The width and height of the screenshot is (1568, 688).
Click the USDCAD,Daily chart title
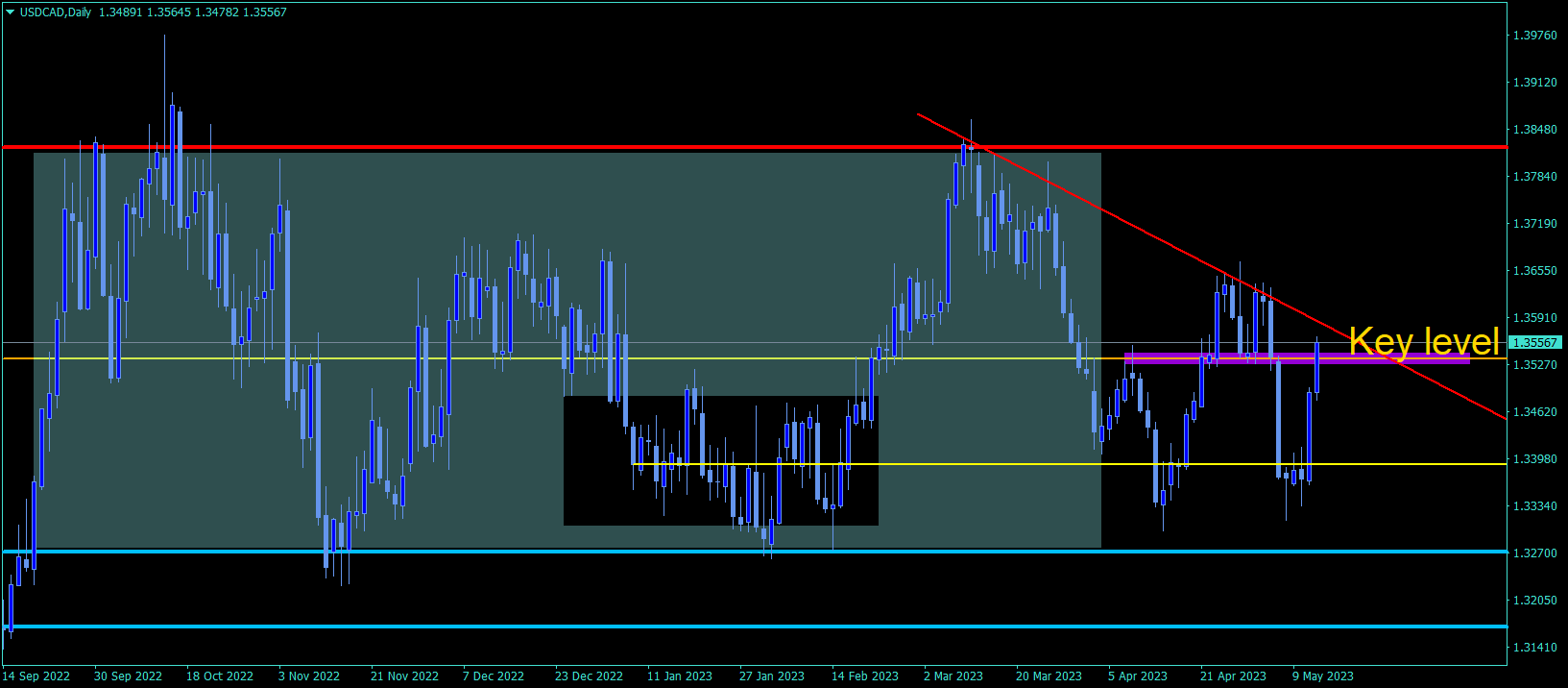pyautogui.click(x=55, y=12)
